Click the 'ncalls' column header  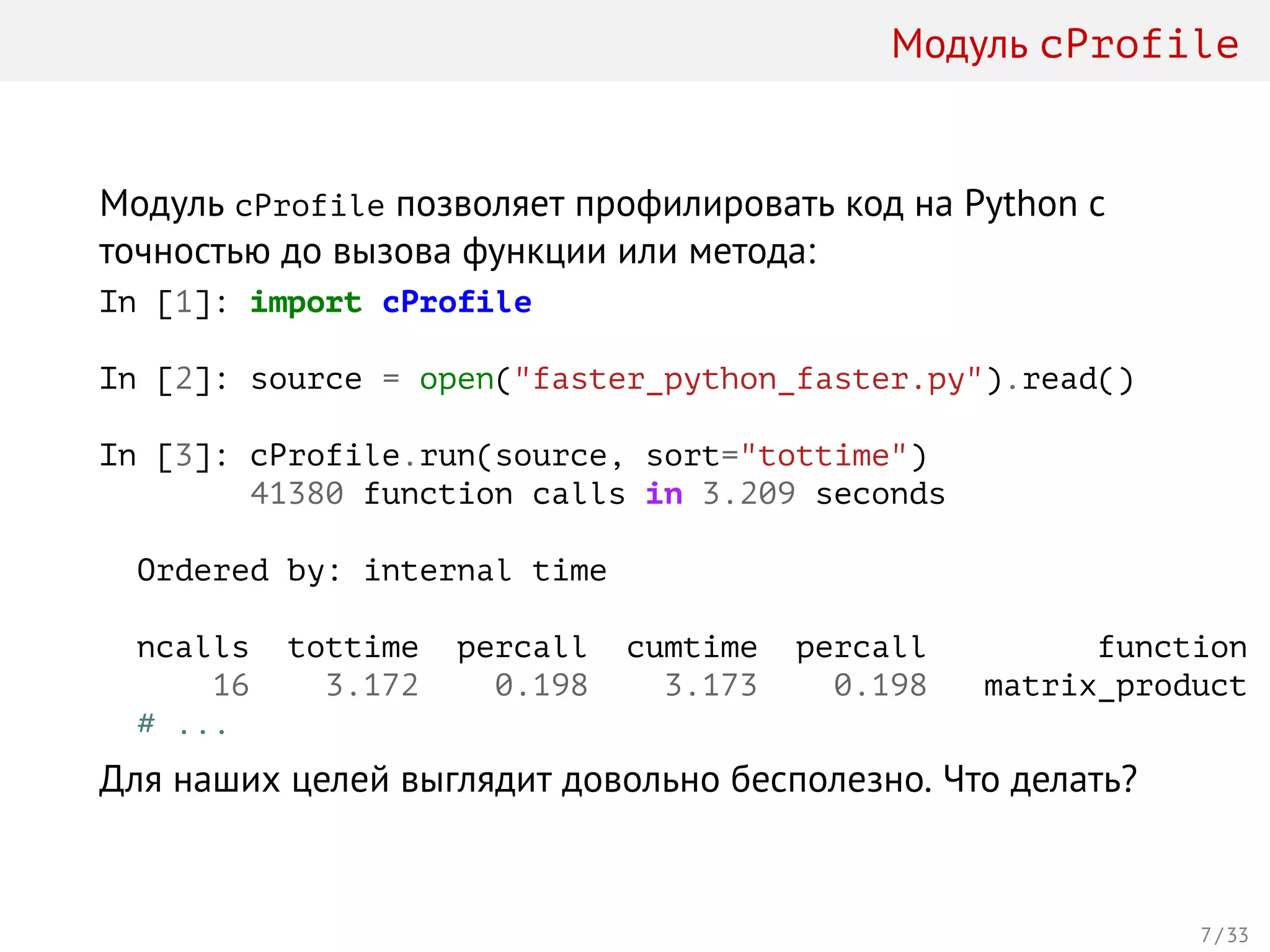(x=193, y=648)
